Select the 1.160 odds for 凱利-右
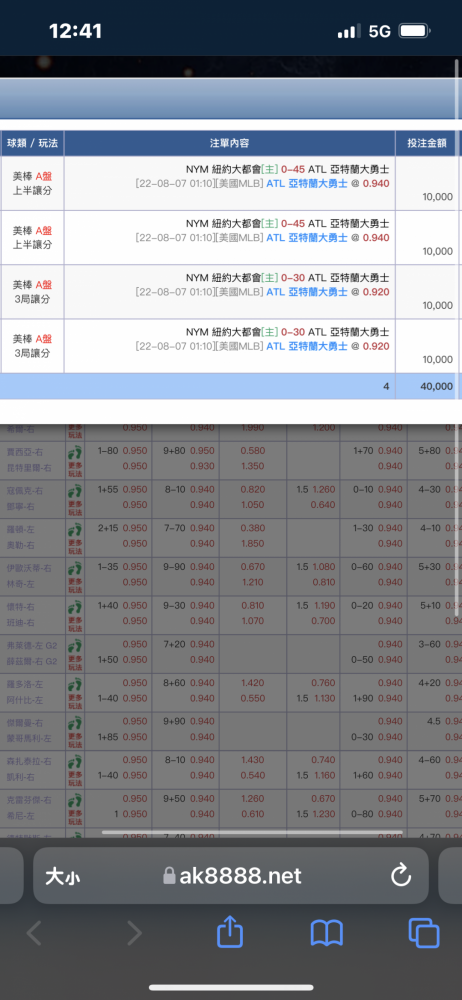 point(322,775)
